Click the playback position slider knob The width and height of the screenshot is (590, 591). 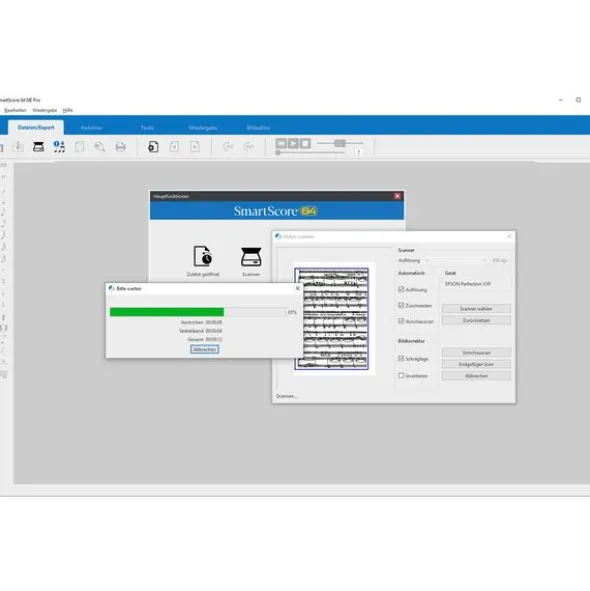(x=278, y=153)
